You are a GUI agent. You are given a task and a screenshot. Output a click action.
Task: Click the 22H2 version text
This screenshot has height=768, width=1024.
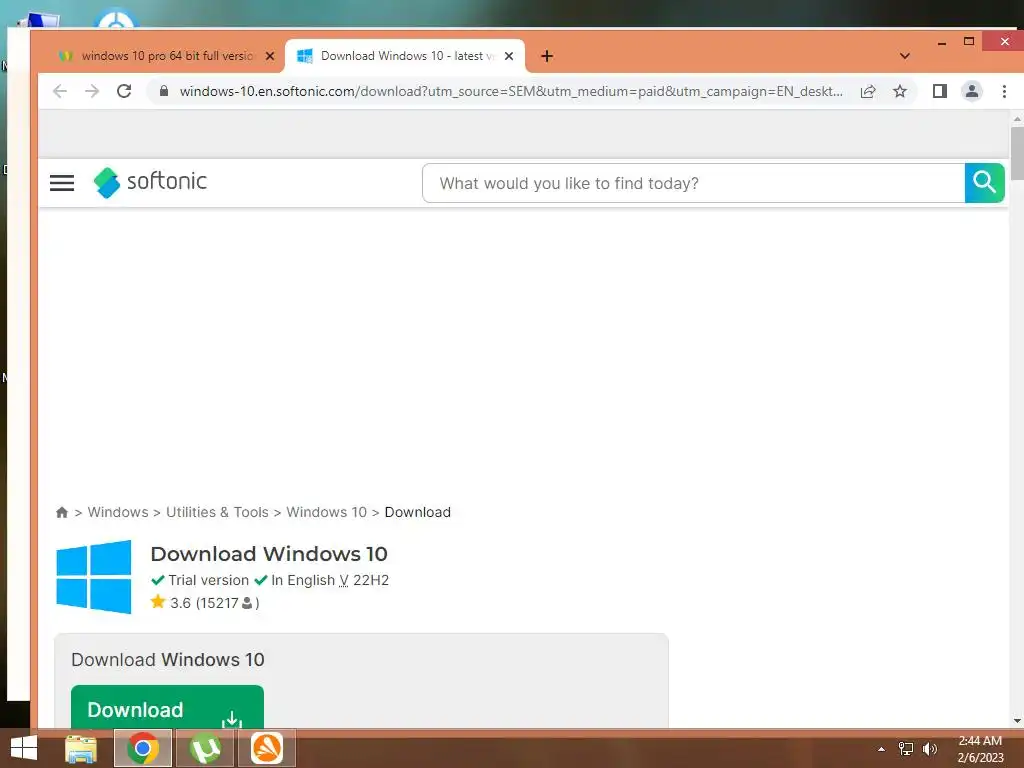371,580
